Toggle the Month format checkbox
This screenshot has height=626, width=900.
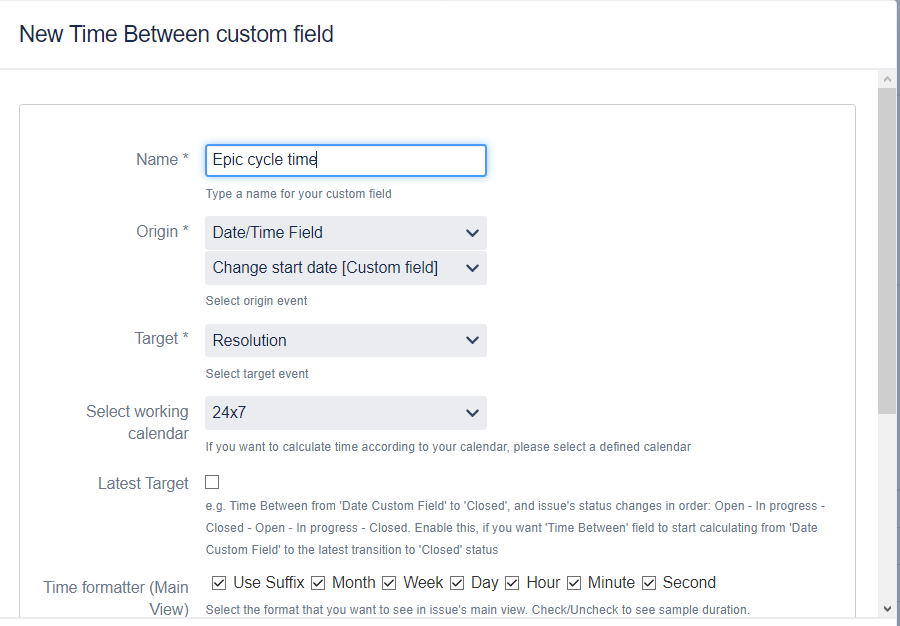click(319, 583)
